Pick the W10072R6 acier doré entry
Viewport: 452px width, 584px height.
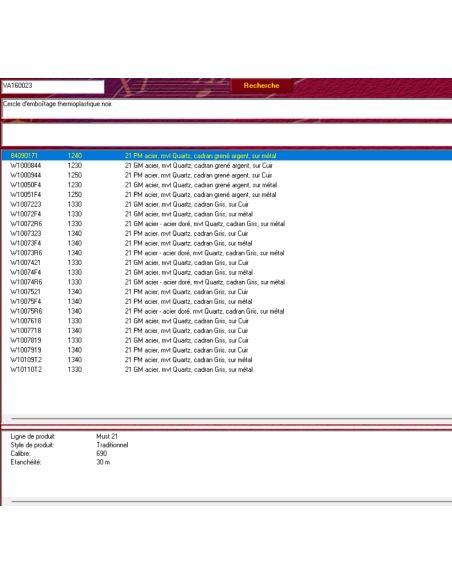coord(227,223)
